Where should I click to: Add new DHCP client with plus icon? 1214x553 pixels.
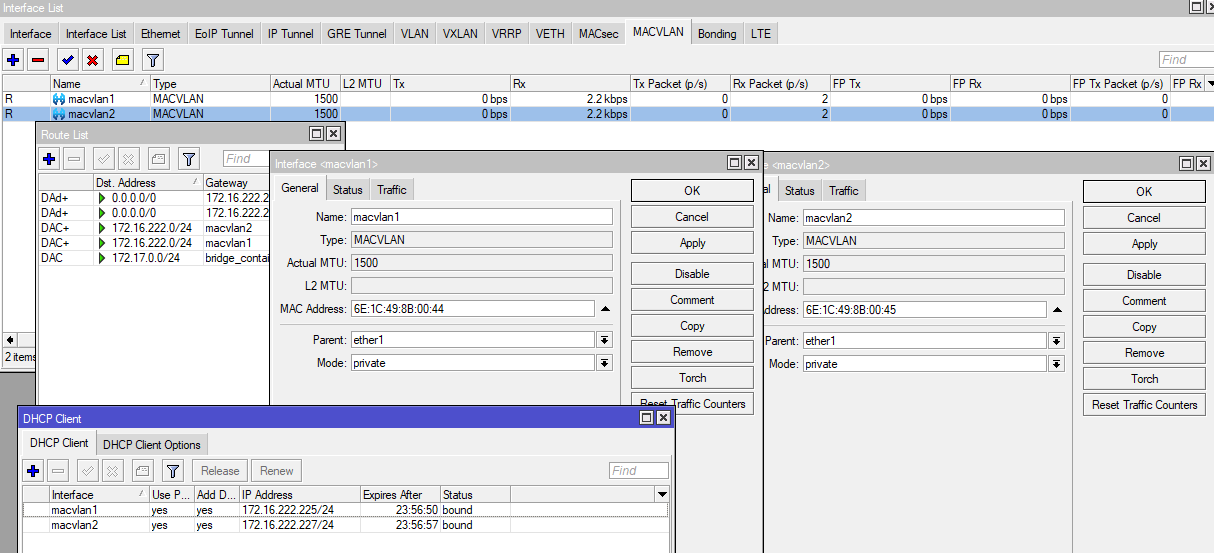click(x=34, y=470)
